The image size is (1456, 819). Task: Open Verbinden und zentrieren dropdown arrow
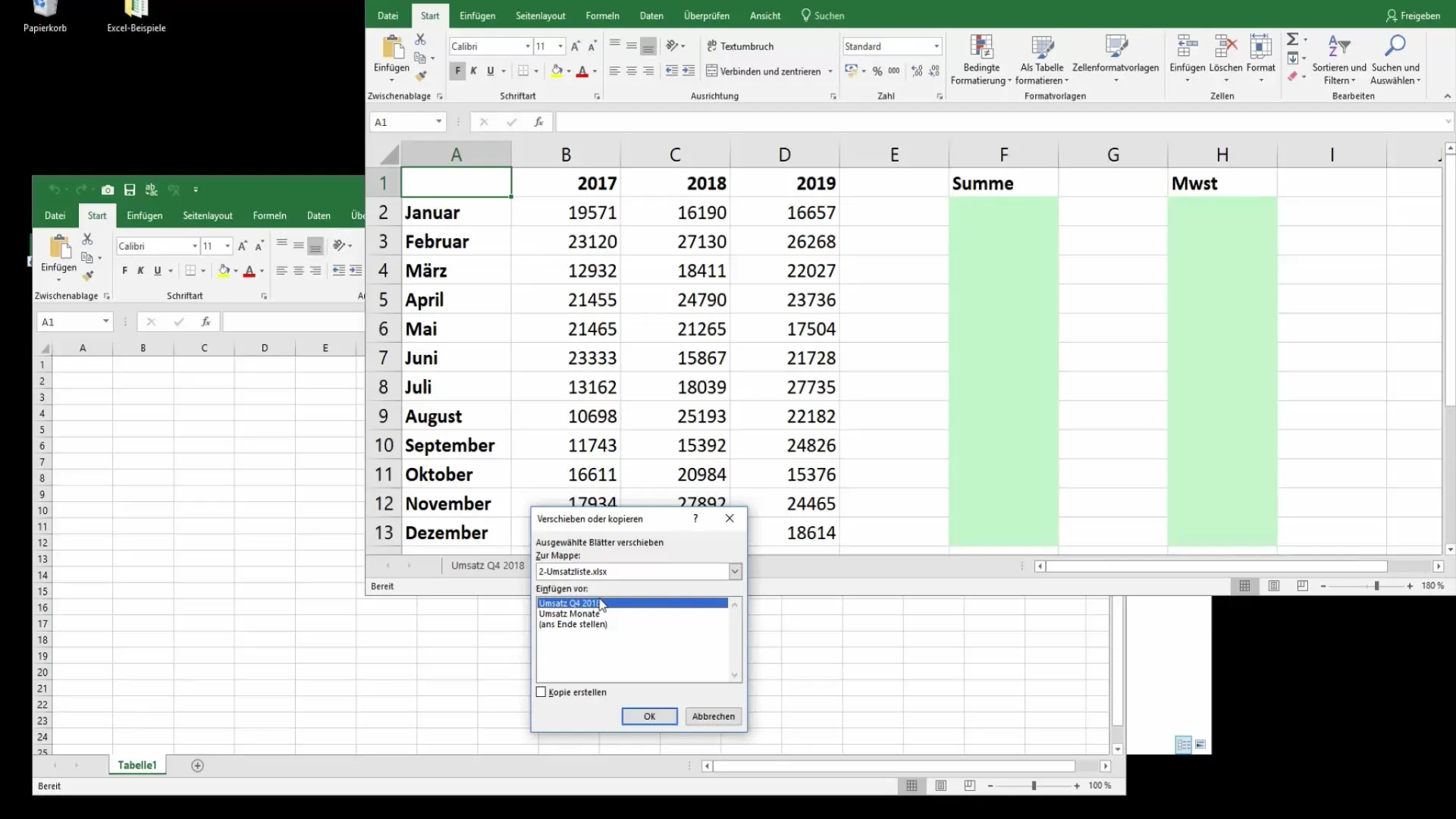(x=830, y=71)
